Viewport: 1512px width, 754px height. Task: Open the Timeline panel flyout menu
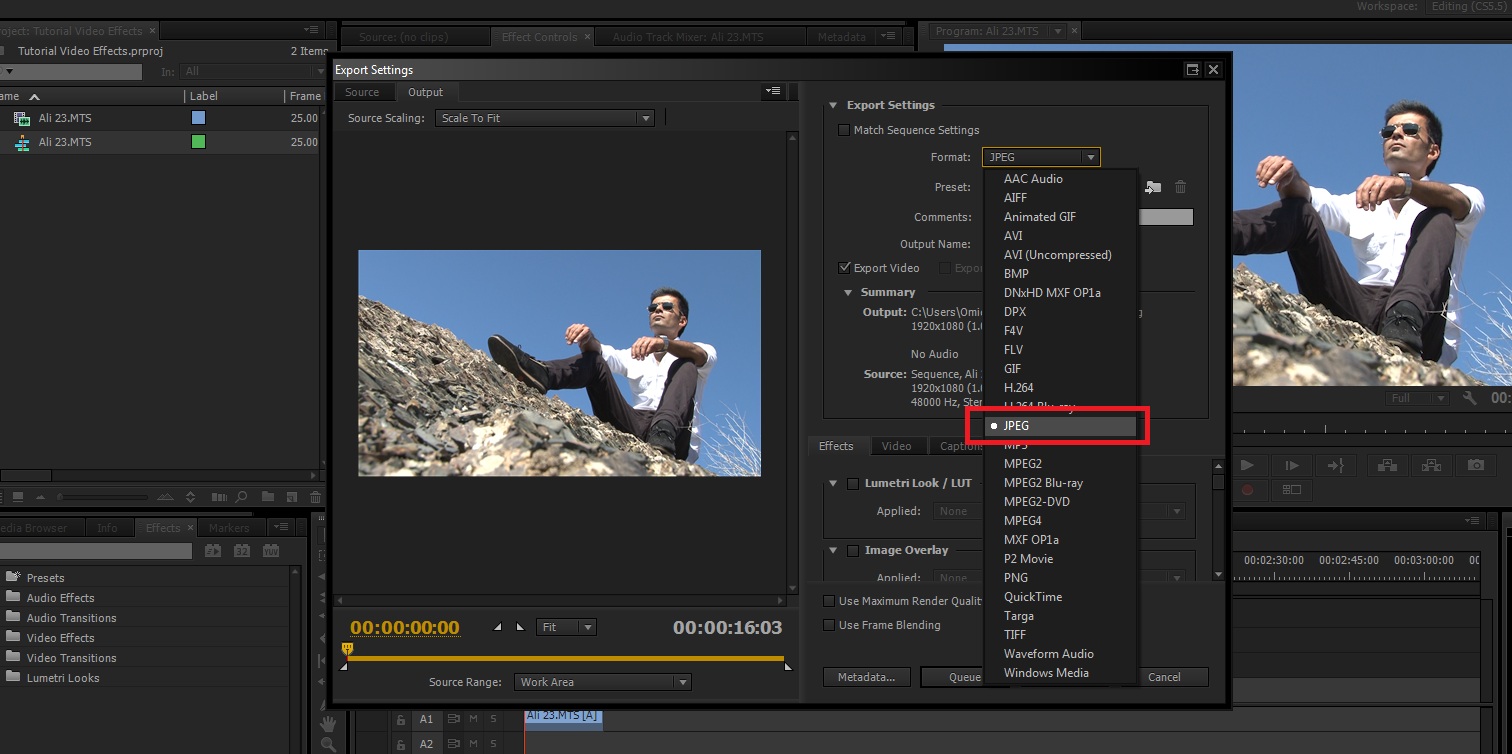[1471, 520]
